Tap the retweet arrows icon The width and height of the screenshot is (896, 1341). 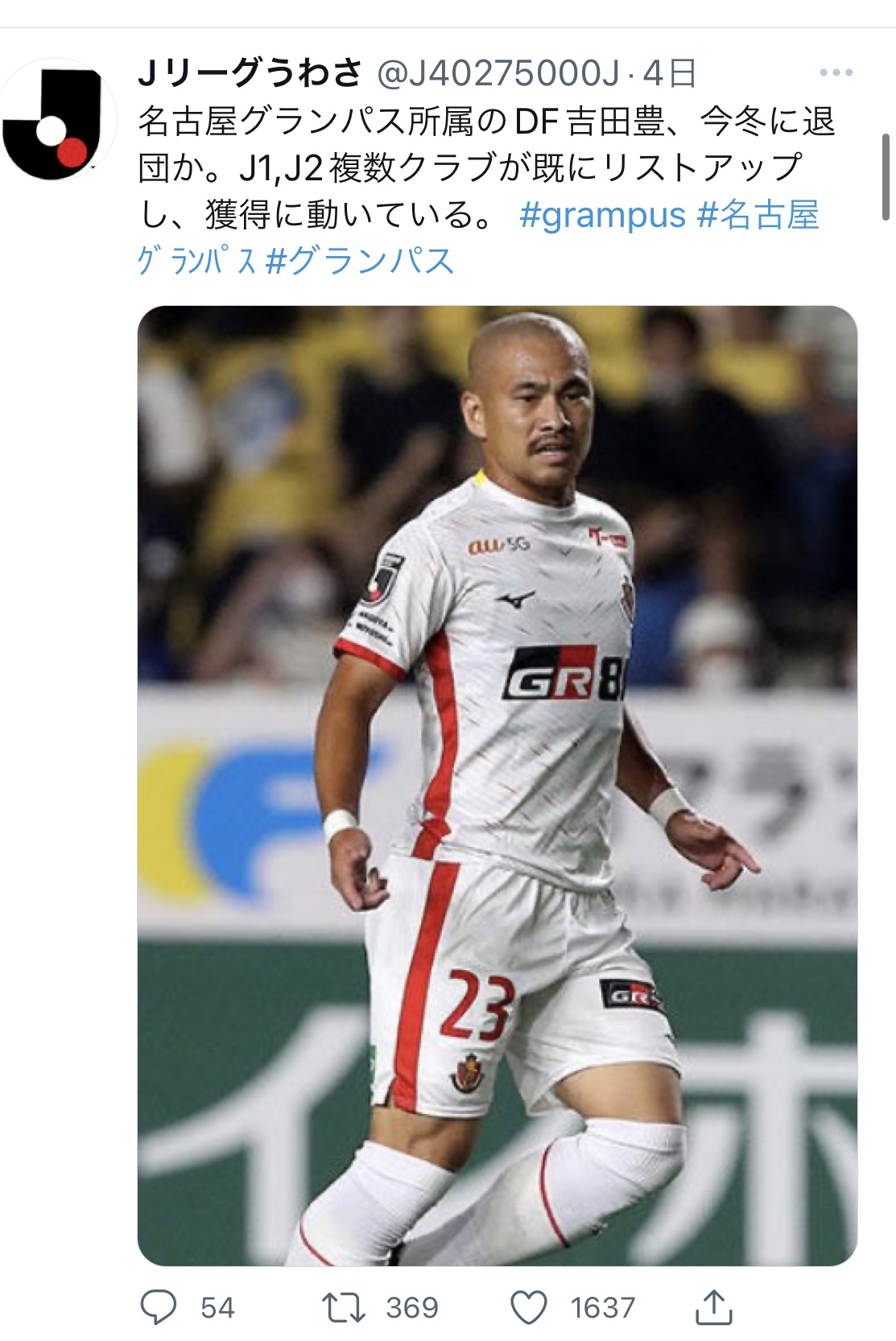(344, 1306)
